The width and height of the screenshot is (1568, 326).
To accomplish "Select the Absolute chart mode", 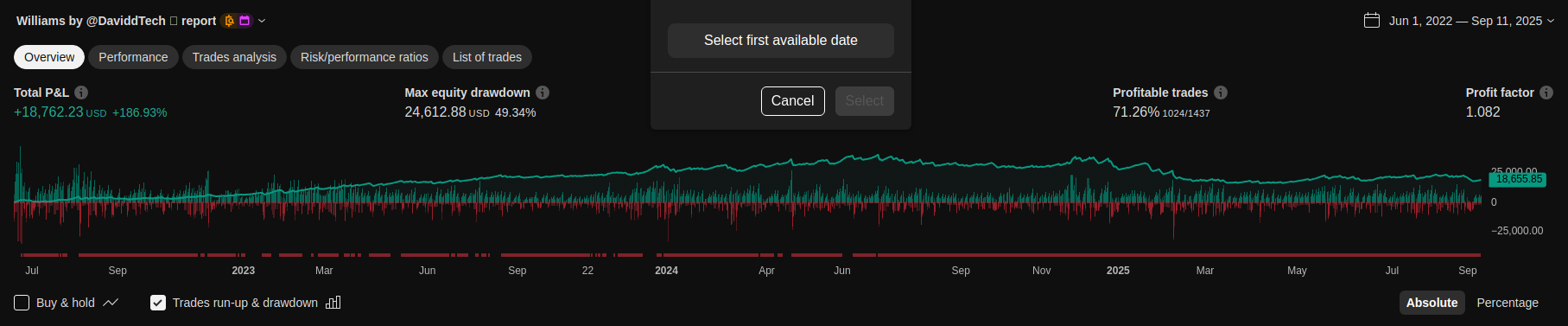I will pyautogui.click(x=1432, y=303).
